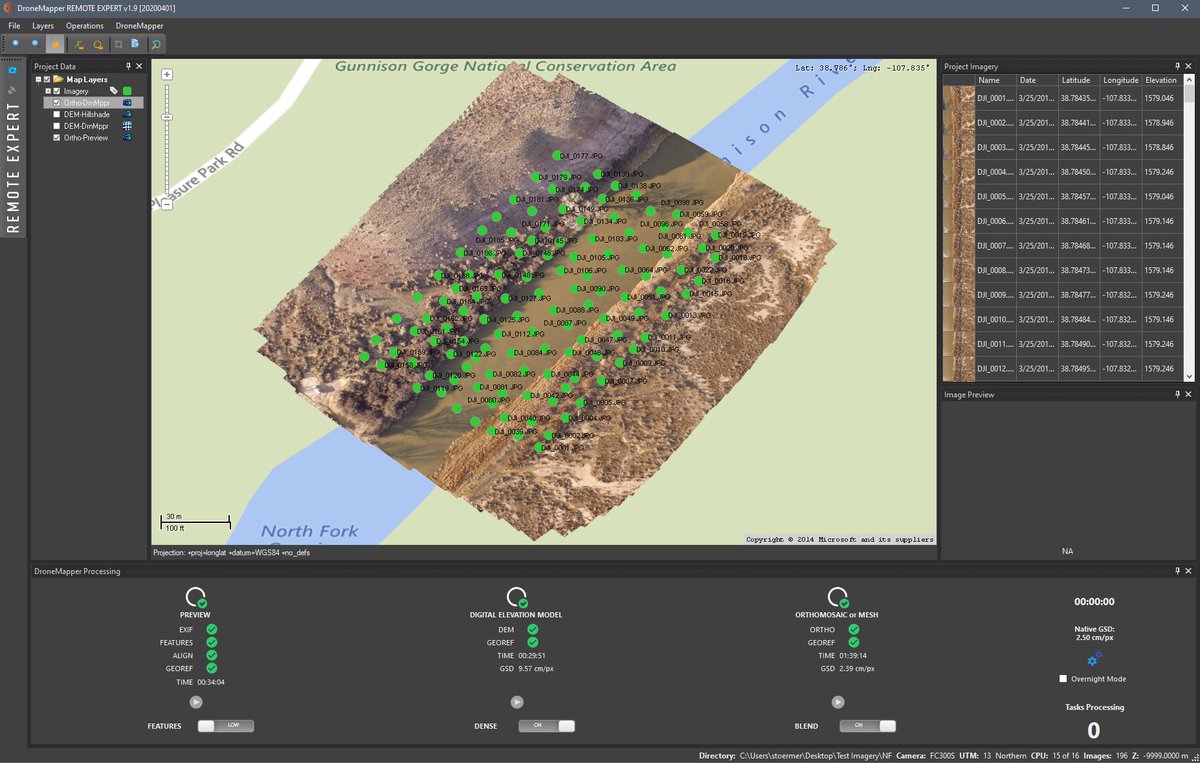Choose the measure area tool
The height and width of the screenshot is (763, 1200).
[98, 44]
